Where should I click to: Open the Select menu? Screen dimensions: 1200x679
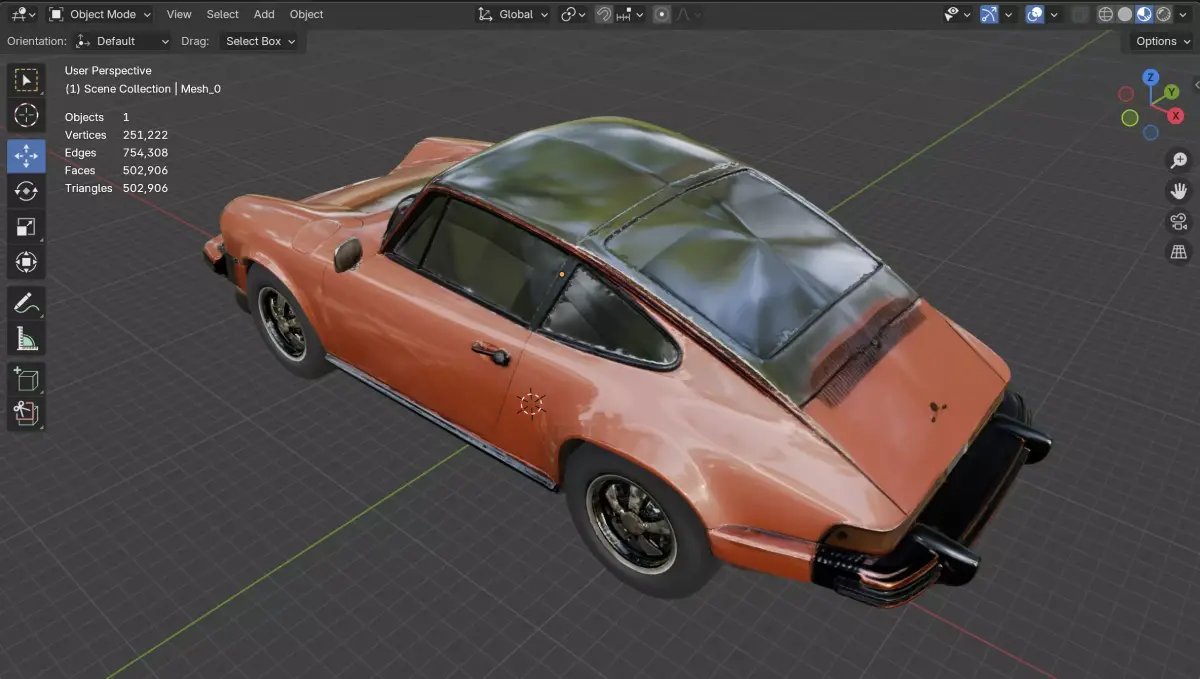[x=222, y=14]
